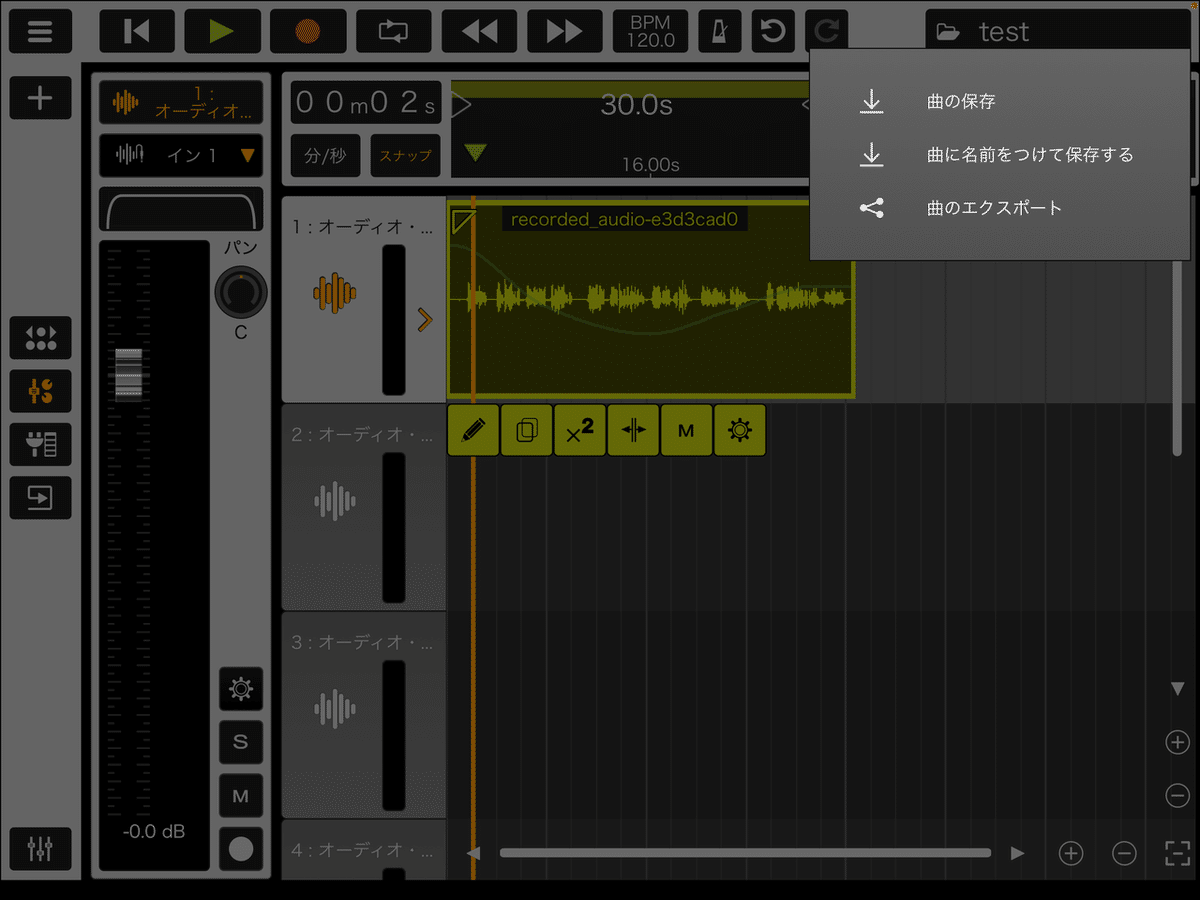Toggle loop playback
The width and height of the screenshot is (1200, 900).
coord(394,31)
